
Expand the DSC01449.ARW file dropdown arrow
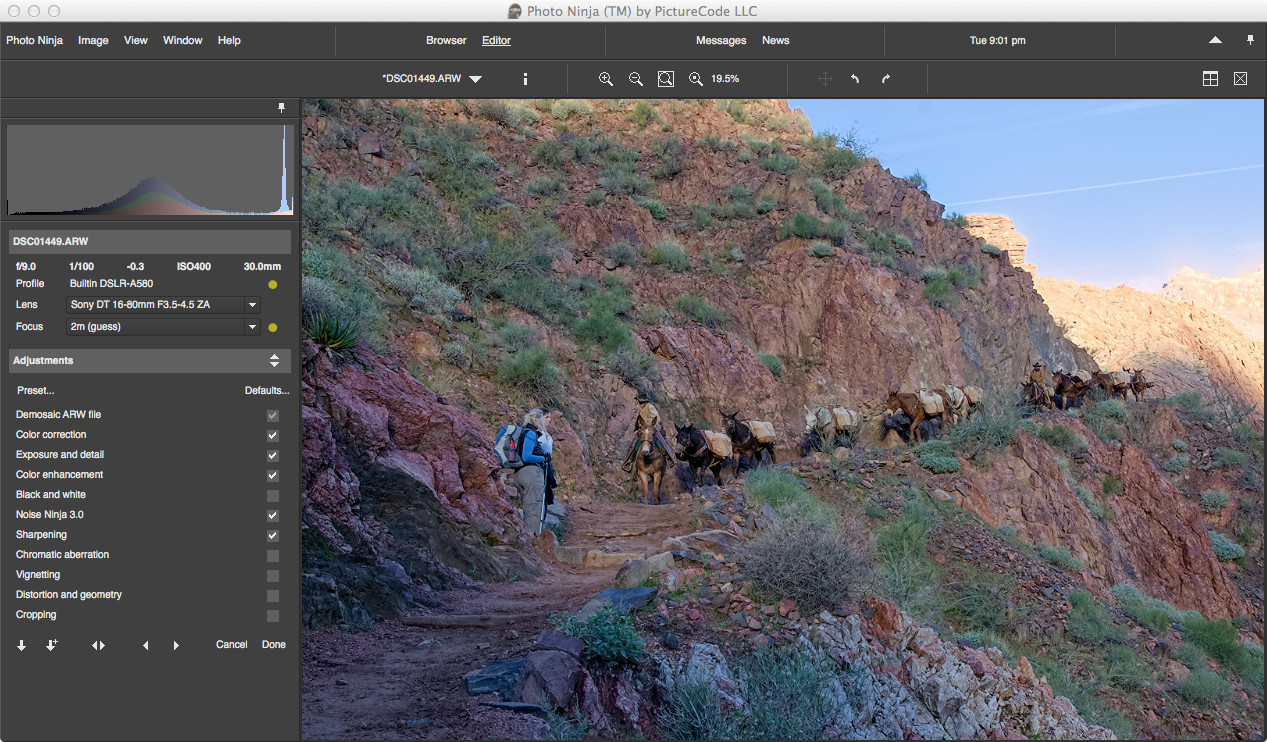coord(475,79)
